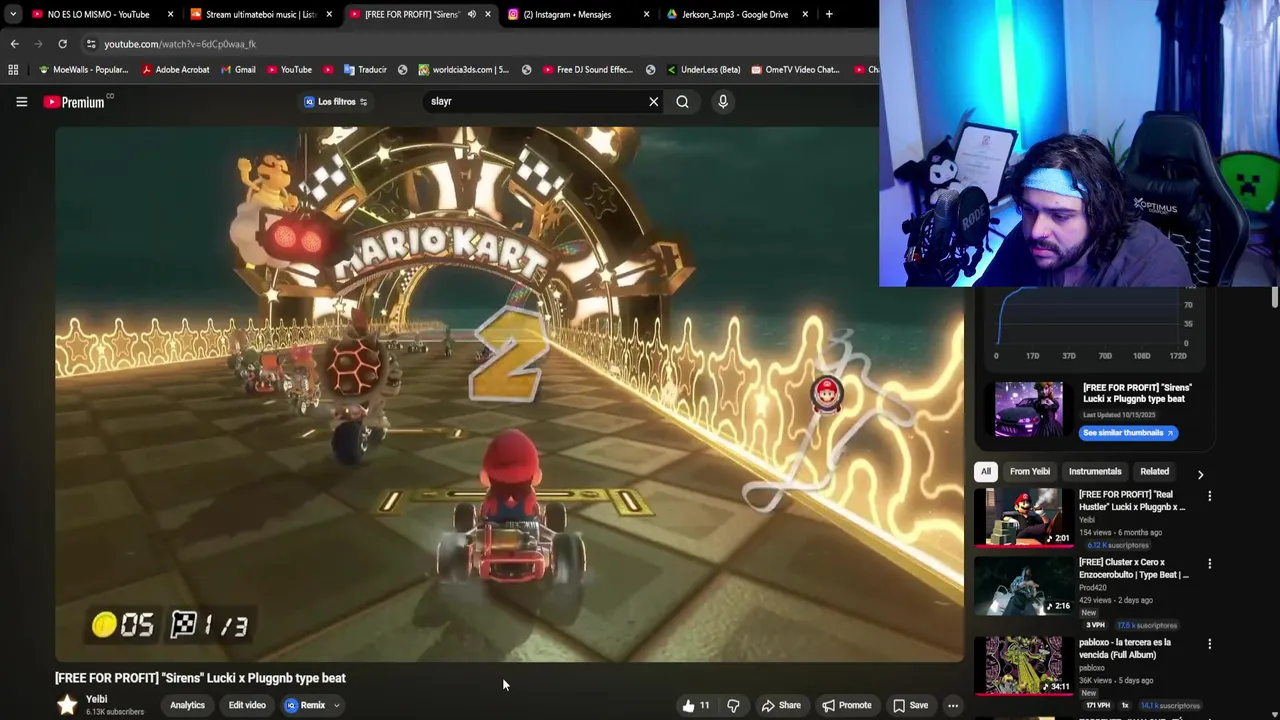Viewport: 1280px width, 720px height.
Task: Switch to the 'NO ES LO MISMO - YouTube' tab
Action: 100,14
